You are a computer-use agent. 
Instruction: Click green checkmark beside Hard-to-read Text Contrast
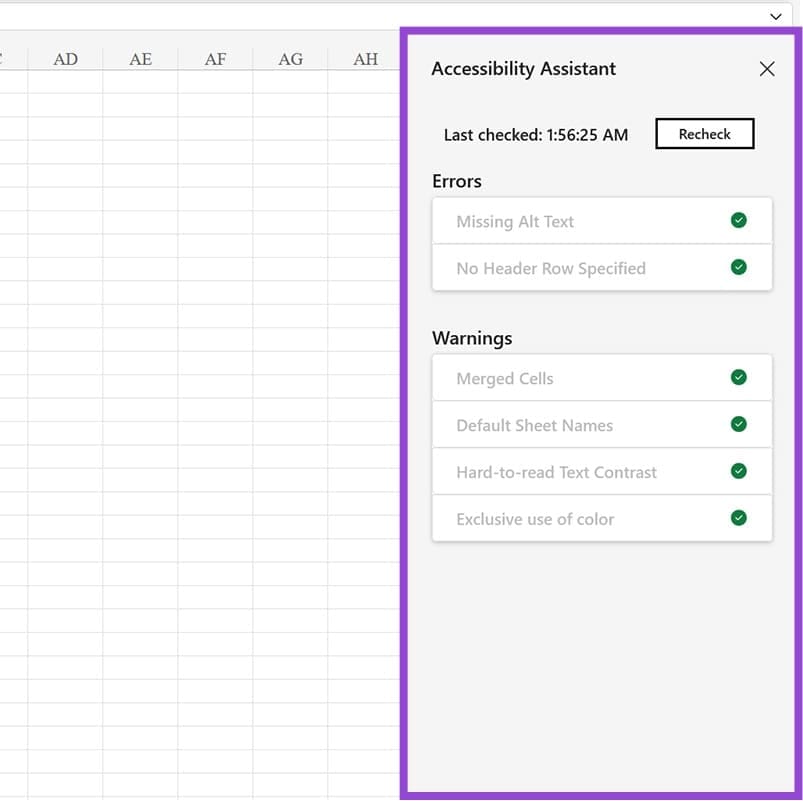(738, 471)
